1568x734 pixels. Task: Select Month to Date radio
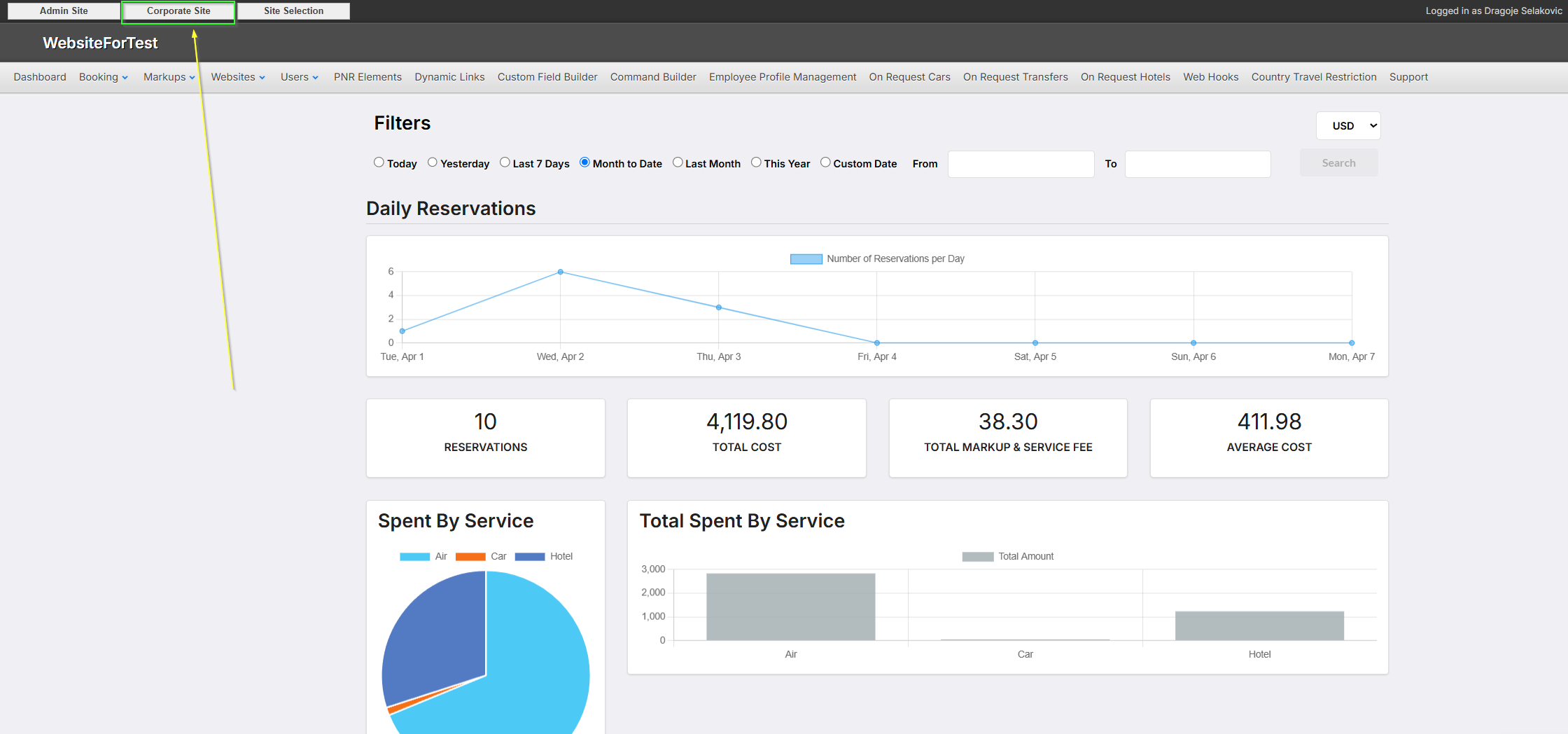[x=584, y=162]
